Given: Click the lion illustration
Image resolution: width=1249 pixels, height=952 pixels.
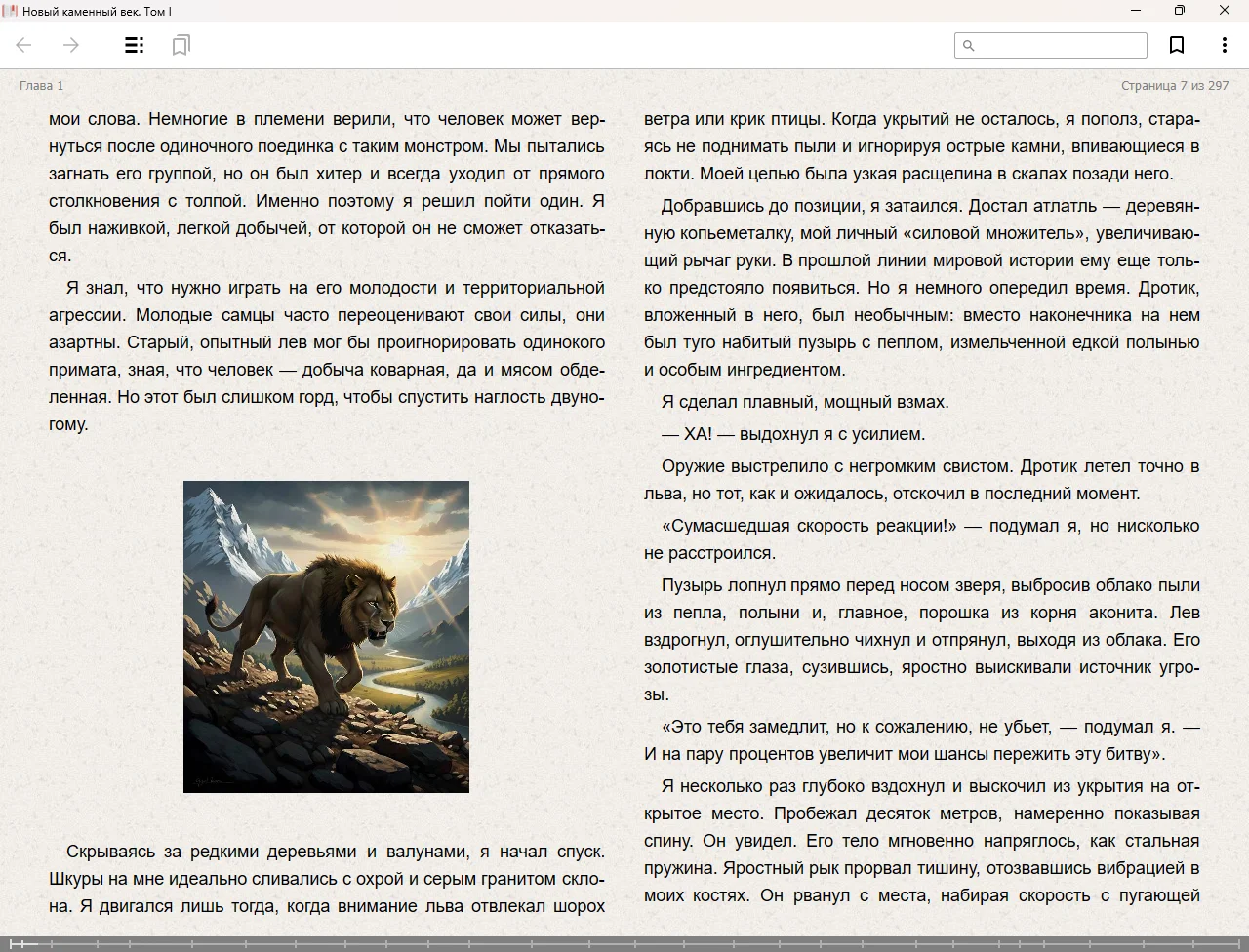Looking at the screenshot, I should (x=326, y=636).
